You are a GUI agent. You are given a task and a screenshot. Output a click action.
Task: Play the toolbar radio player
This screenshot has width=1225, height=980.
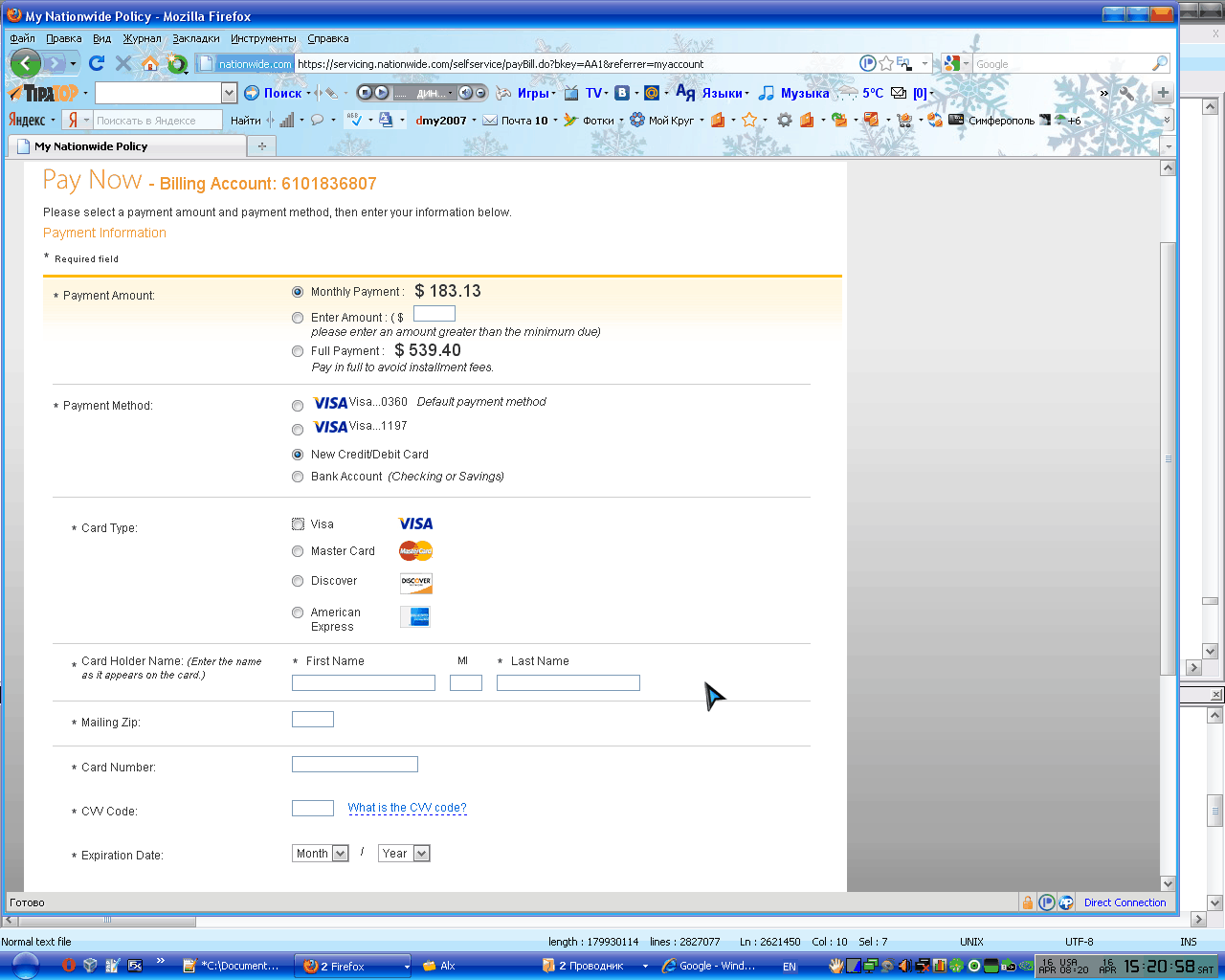[x=382, y=93]
